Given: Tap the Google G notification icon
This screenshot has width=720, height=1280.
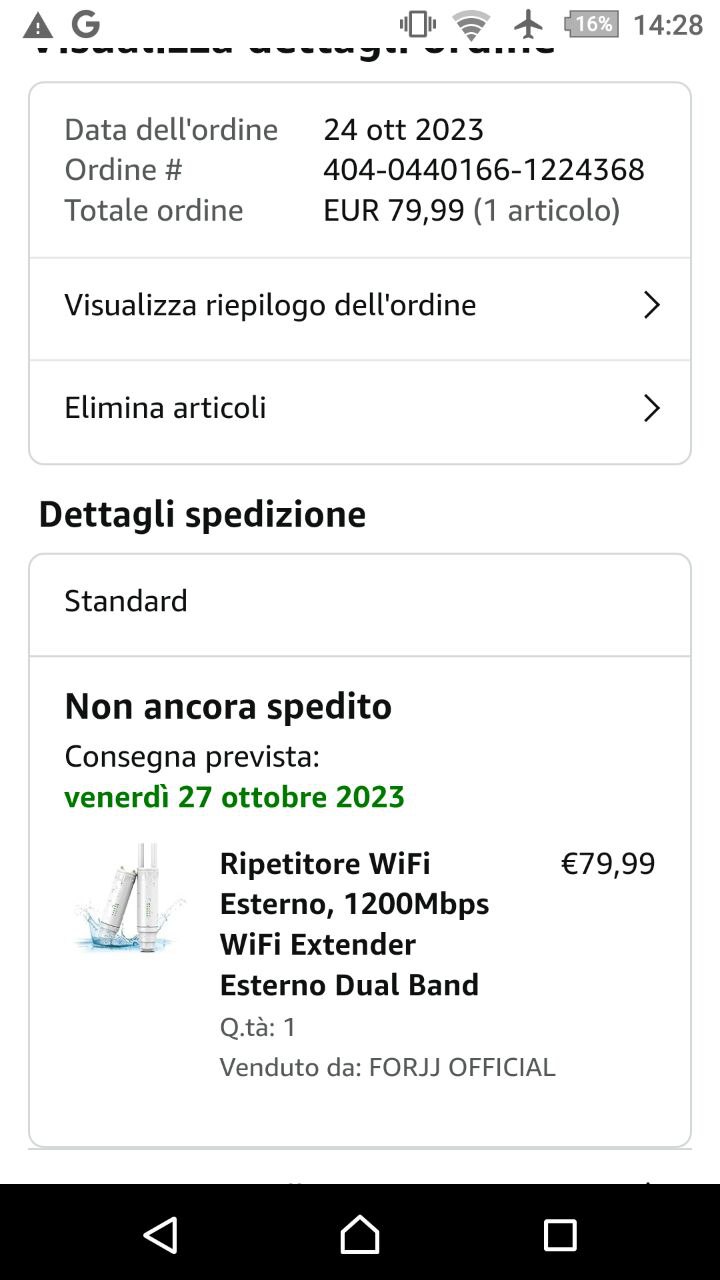Looking at the screenshot, I should (x=86, y=24).
